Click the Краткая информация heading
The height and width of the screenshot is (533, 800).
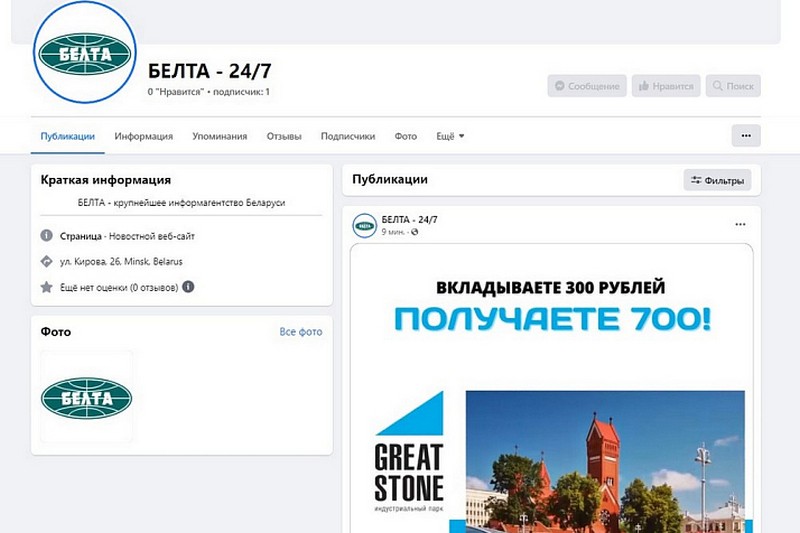tap(106, 180)
